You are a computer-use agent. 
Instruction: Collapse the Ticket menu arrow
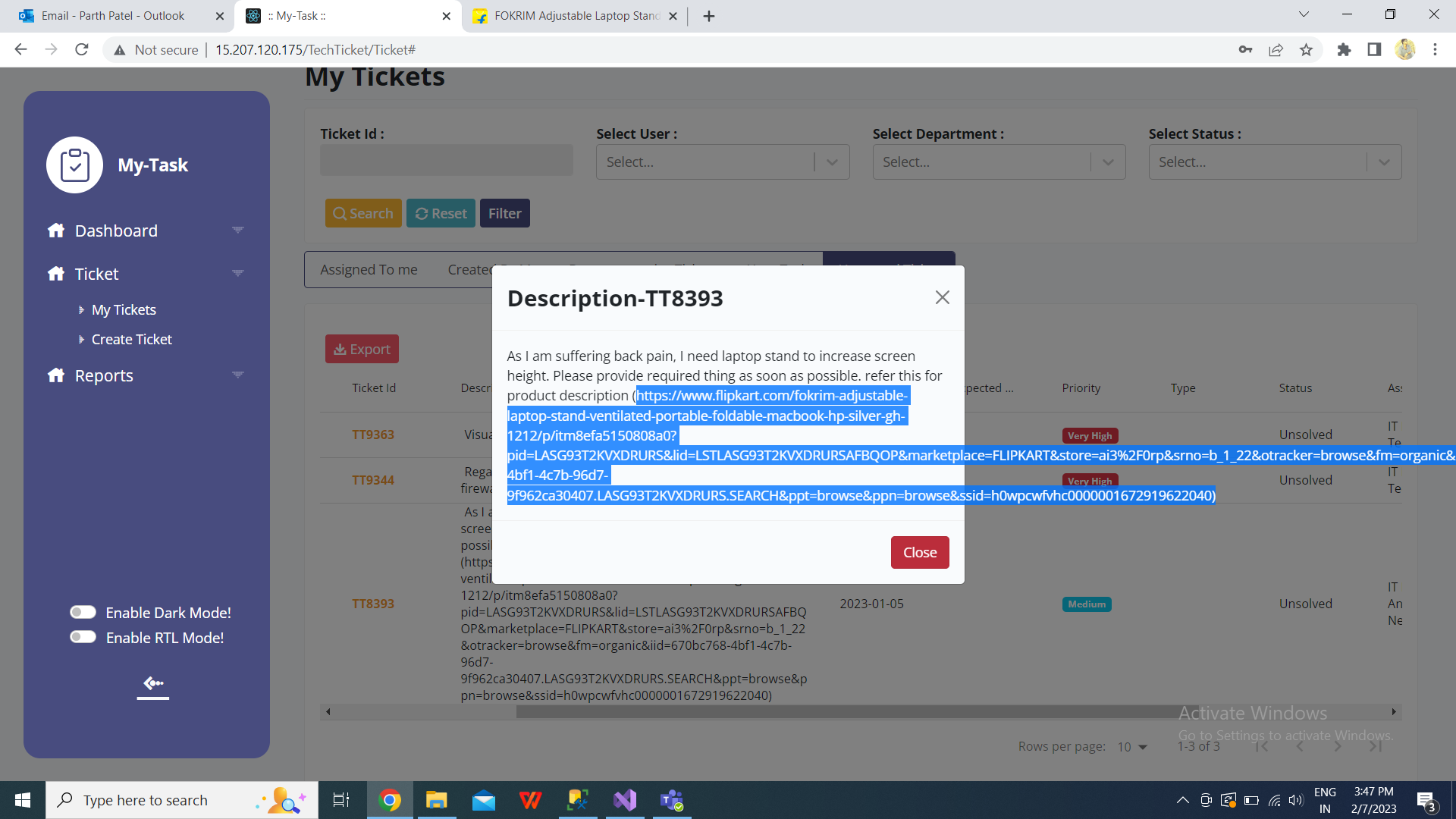click(x=238, y=273)
